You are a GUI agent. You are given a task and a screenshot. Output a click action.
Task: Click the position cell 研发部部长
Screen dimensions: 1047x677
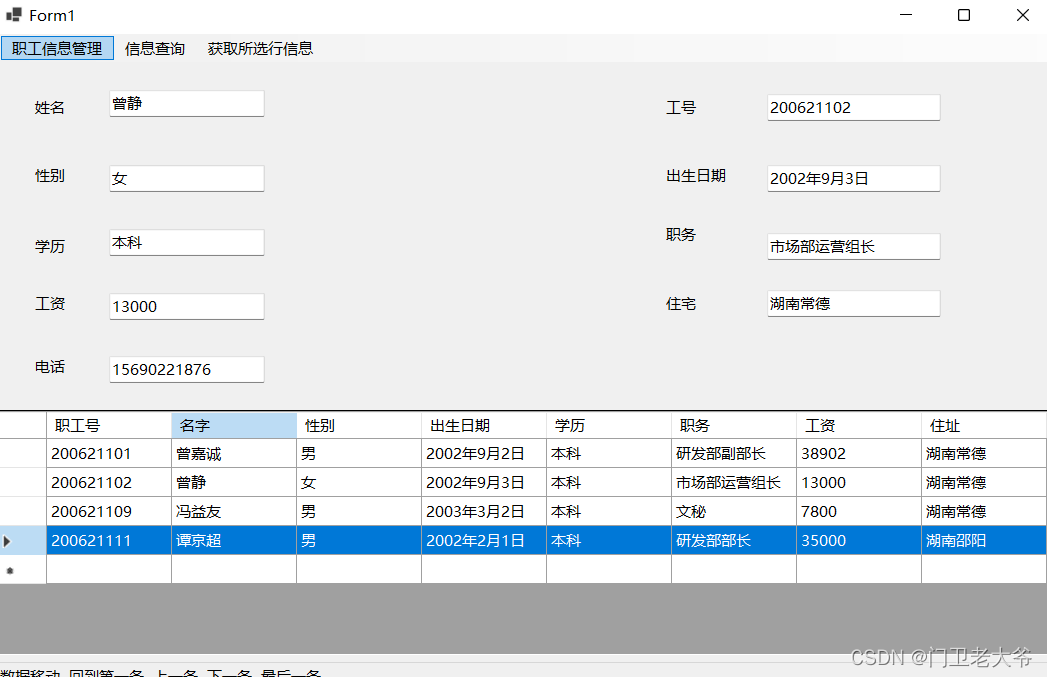[x=733, y=541]
